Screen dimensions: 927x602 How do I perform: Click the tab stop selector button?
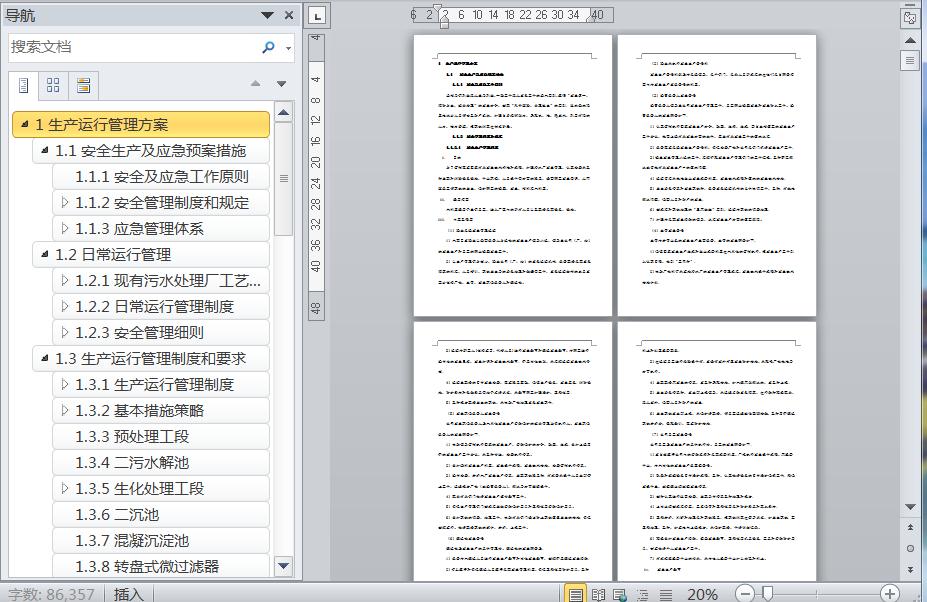317,16
